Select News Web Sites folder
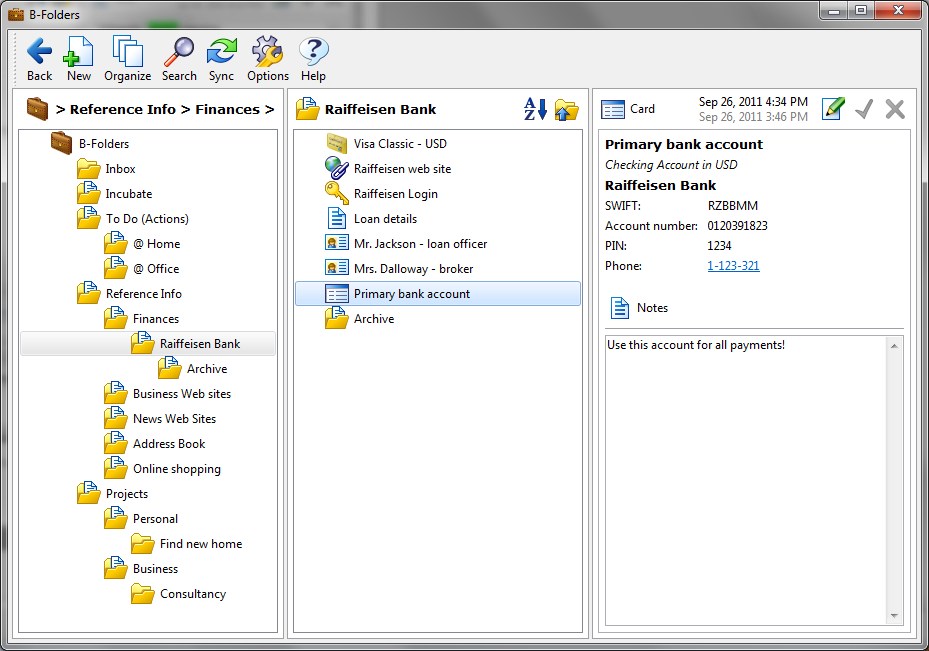Image resolution: width=929 pixels, height=651 pixels. click(x=161, y=419)
